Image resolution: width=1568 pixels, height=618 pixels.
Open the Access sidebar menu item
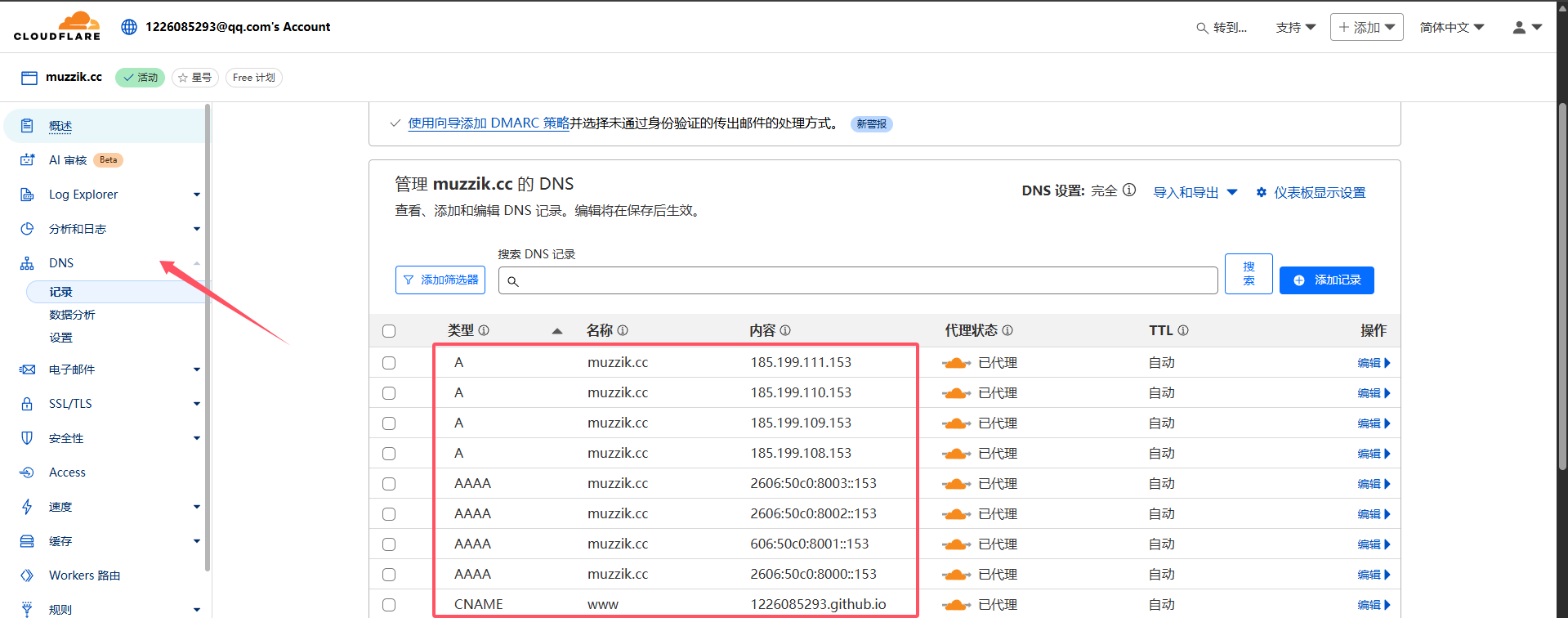tap(67, 472)
